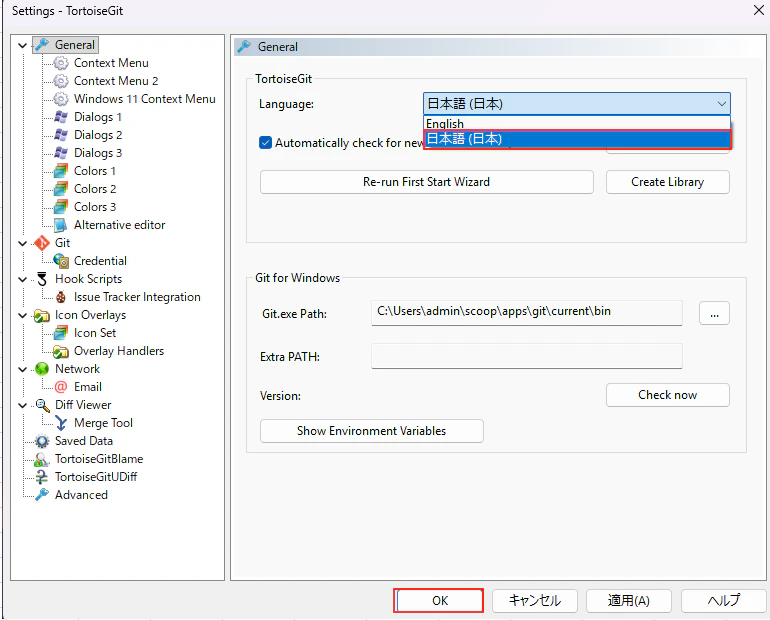The height and width of the screenshot is (620, 770).
Task: Toggle Automatically check for newer versions checkbox
Action: tap(265, 143)
